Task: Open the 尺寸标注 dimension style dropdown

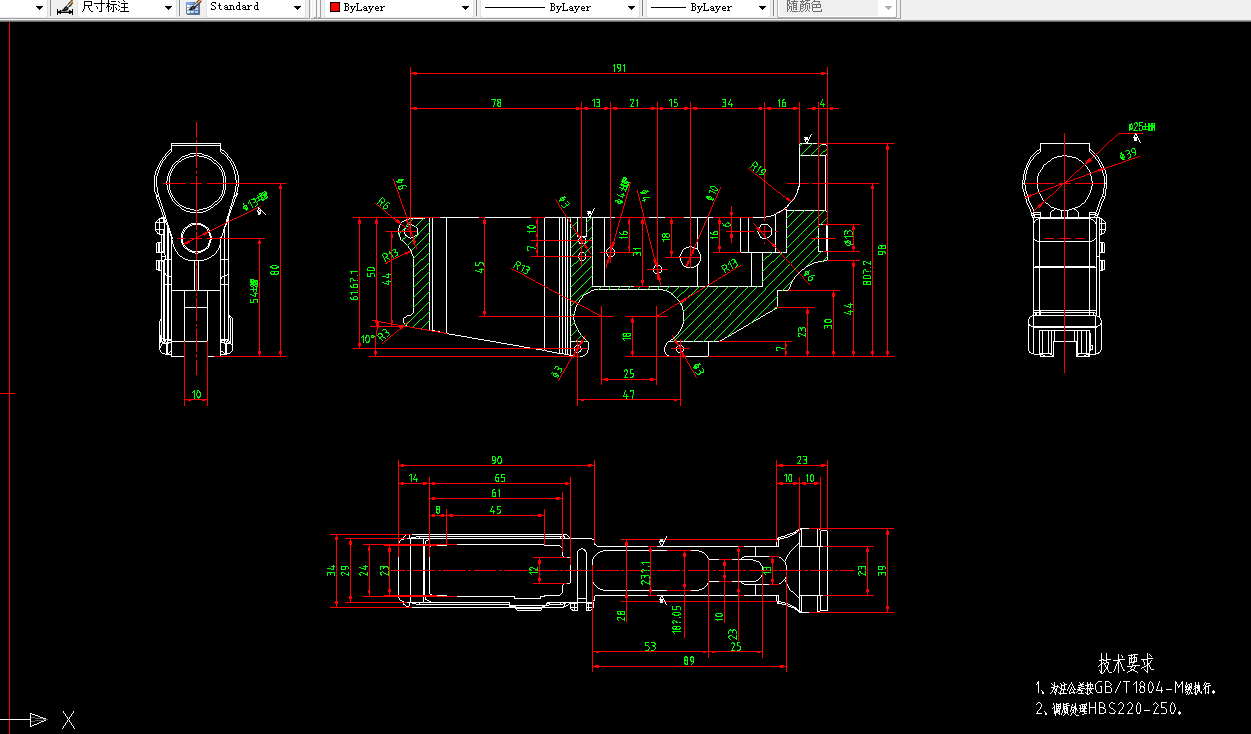Action: point(169,8)
